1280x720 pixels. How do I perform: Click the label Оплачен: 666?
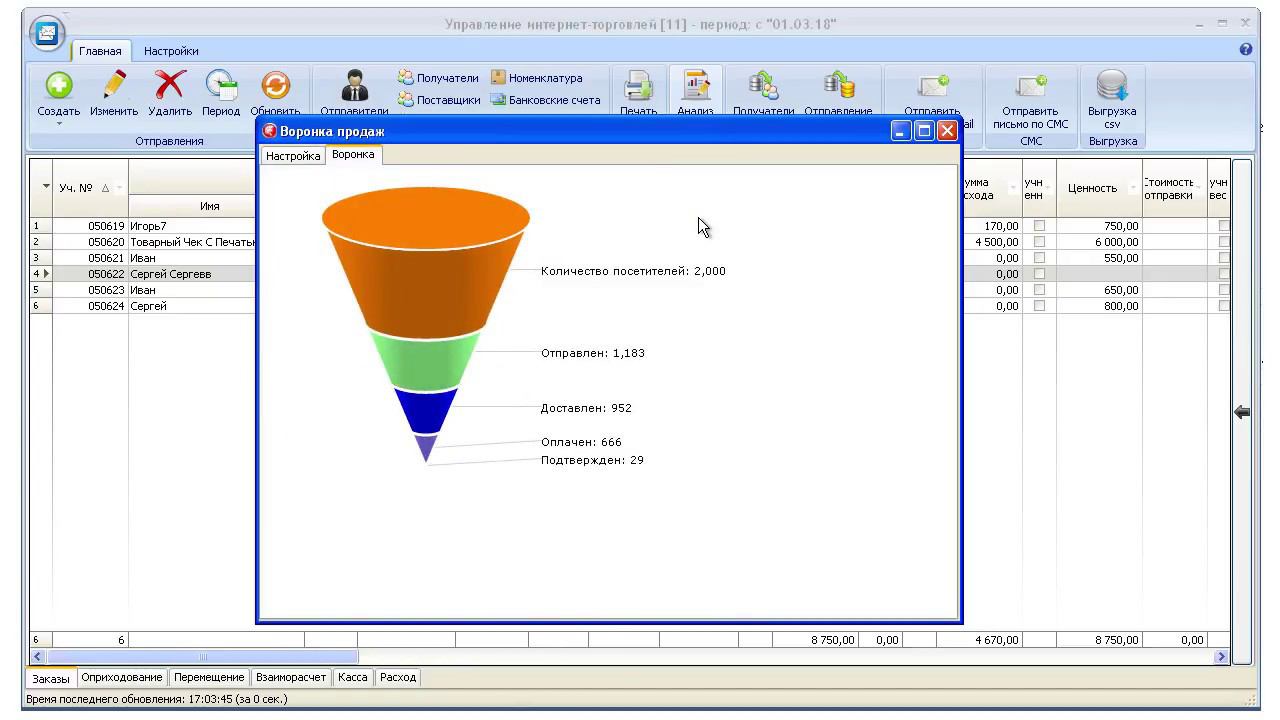tap(581, 442)
